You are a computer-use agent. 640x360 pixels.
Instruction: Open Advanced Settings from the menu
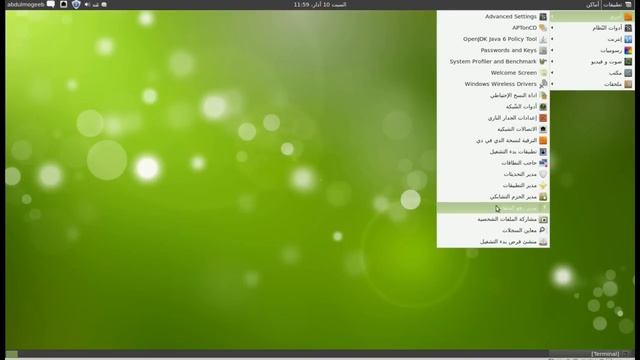tap(493, 16)
